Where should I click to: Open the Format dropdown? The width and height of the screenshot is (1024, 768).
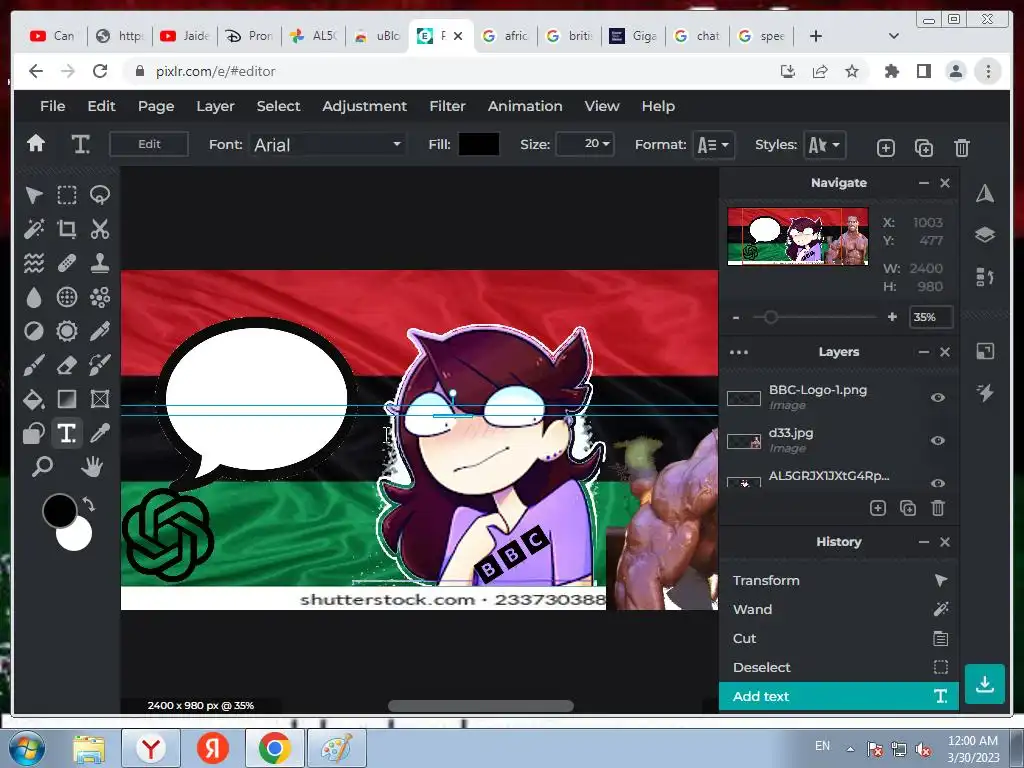click(713, 145)
